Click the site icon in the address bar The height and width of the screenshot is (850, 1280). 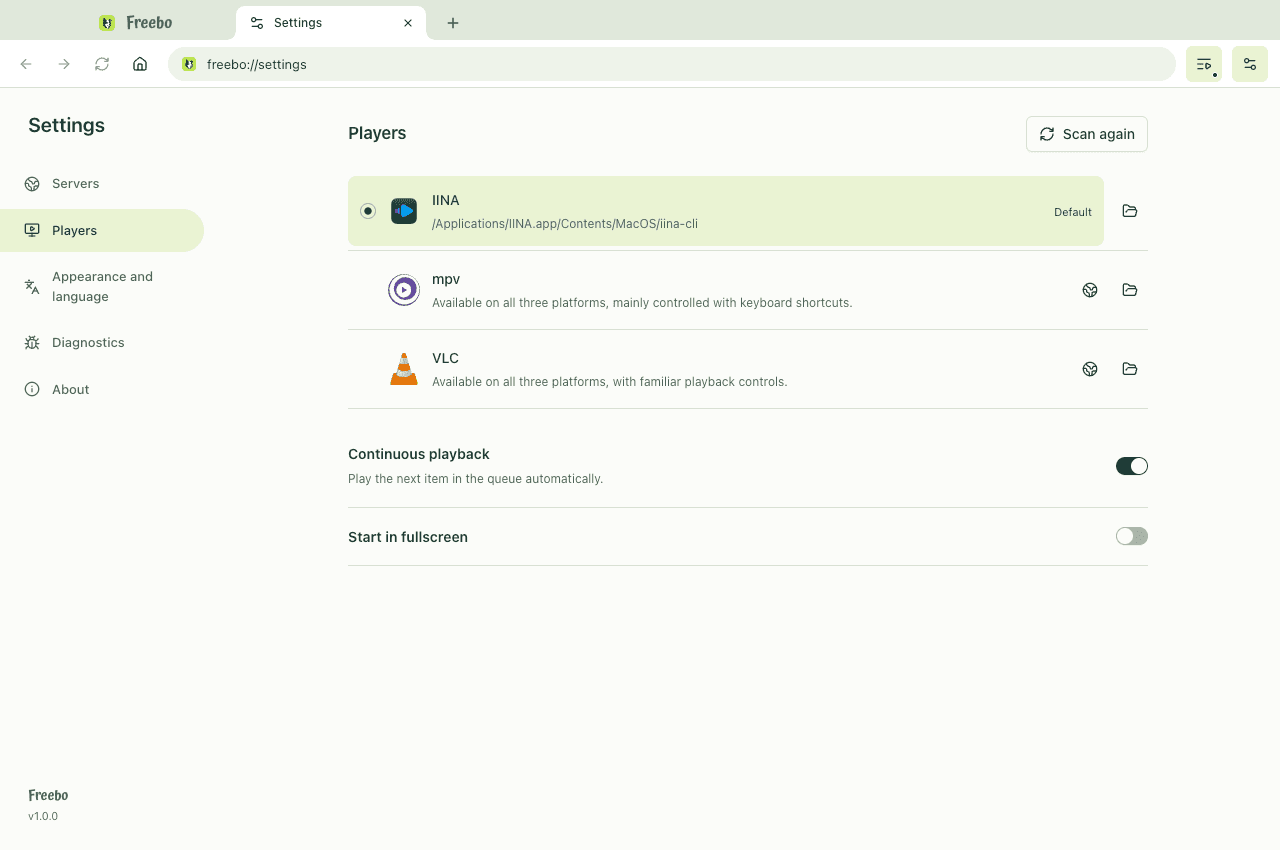click(x=189, y=64)
